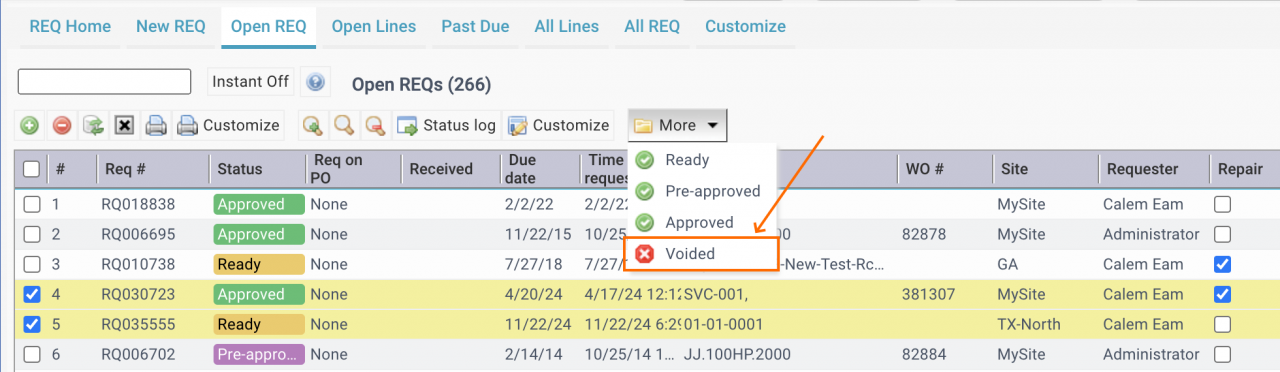Open the Status log

point(446,125)
